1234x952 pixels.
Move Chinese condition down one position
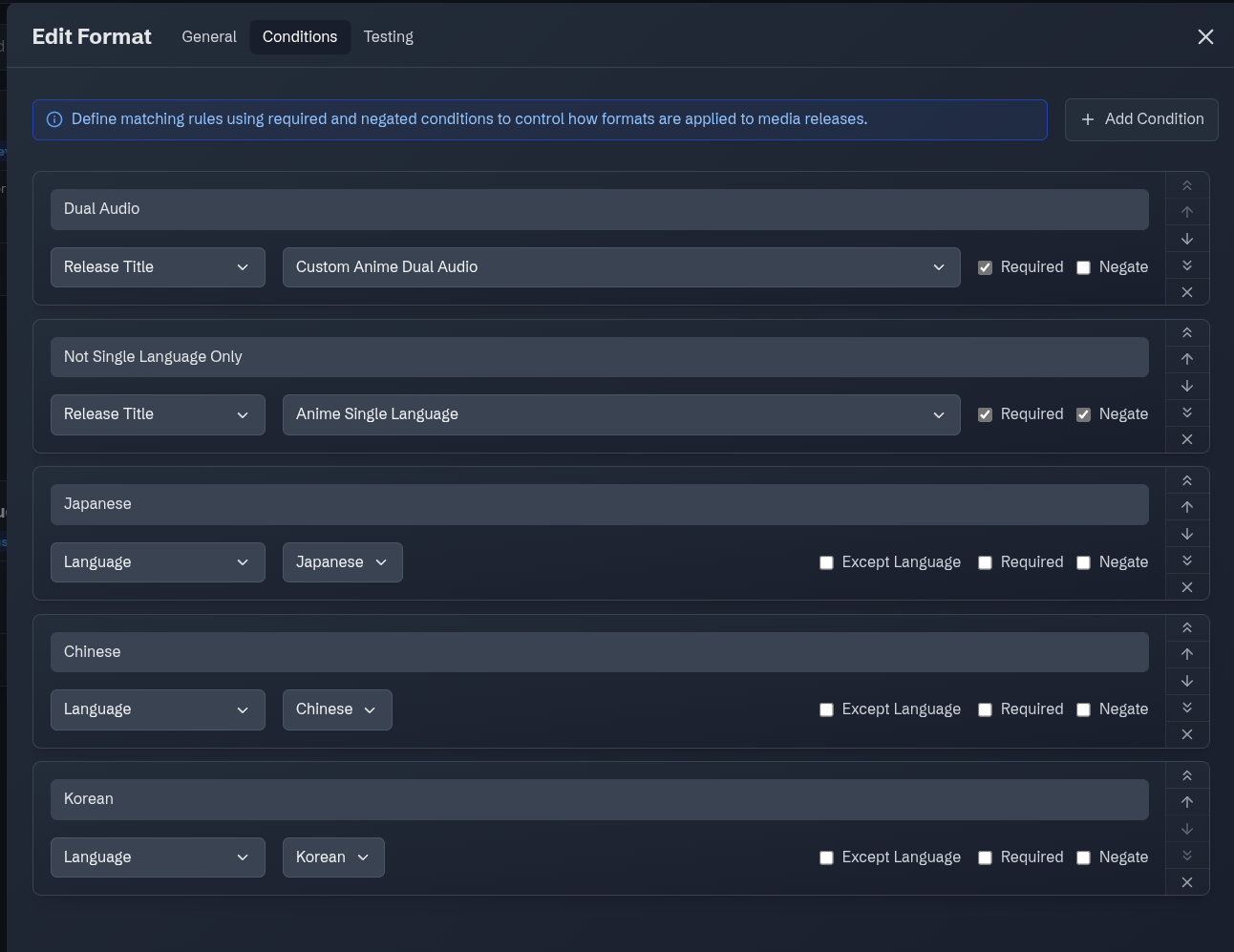click(x=1187, y=681)
